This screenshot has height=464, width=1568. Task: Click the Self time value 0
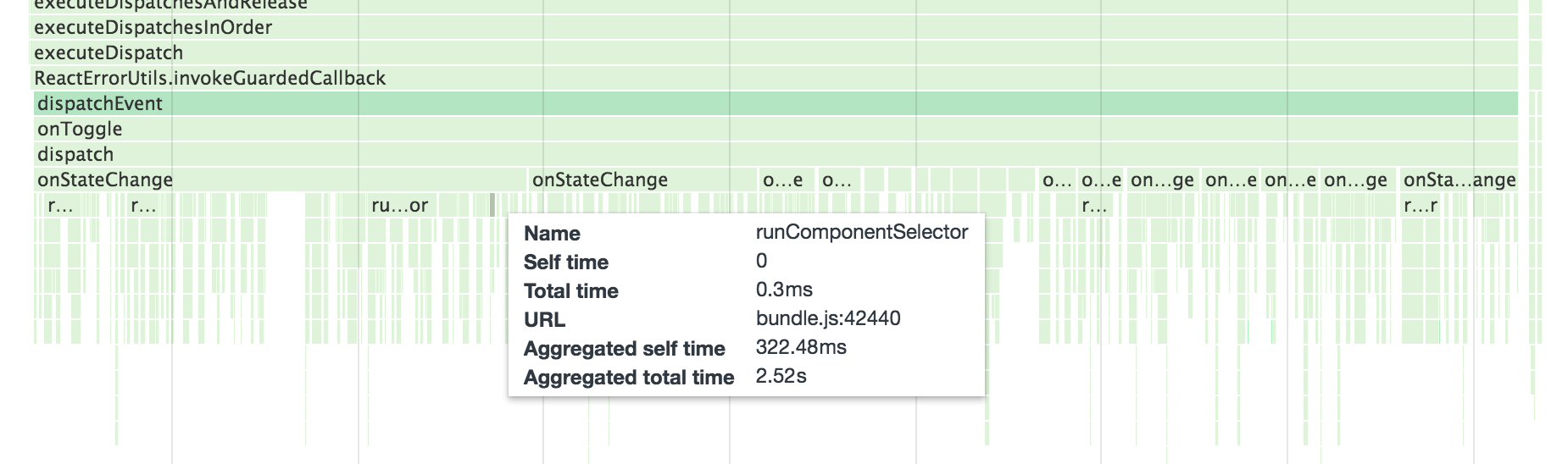pyautogui.click(x=761, y=261)
